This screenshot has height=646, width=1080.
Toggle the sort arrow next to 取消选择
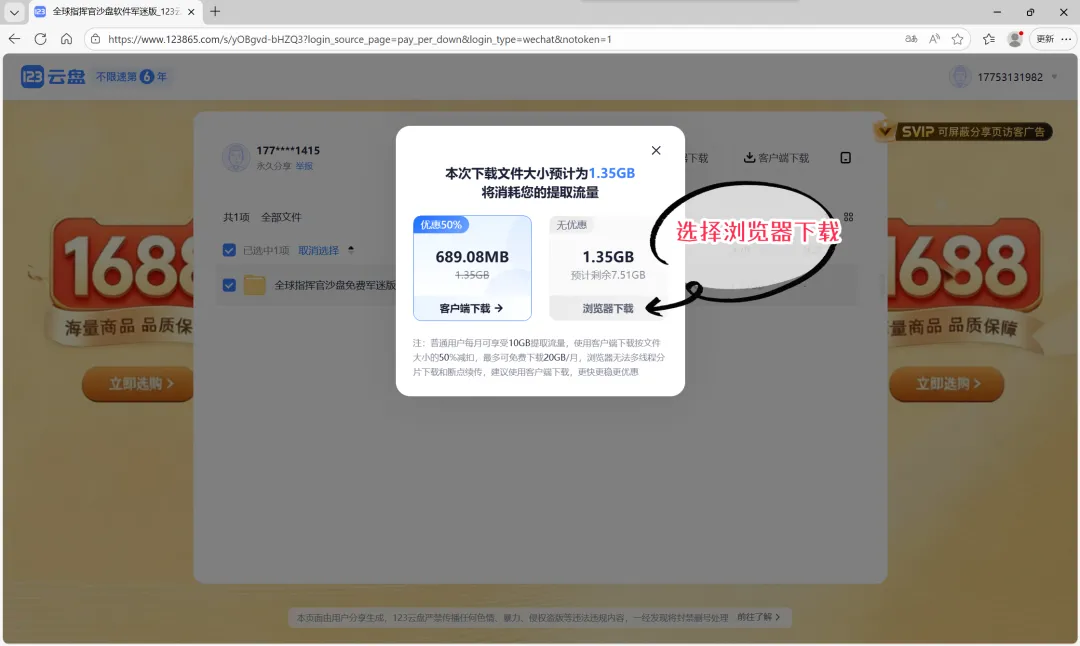351,249
